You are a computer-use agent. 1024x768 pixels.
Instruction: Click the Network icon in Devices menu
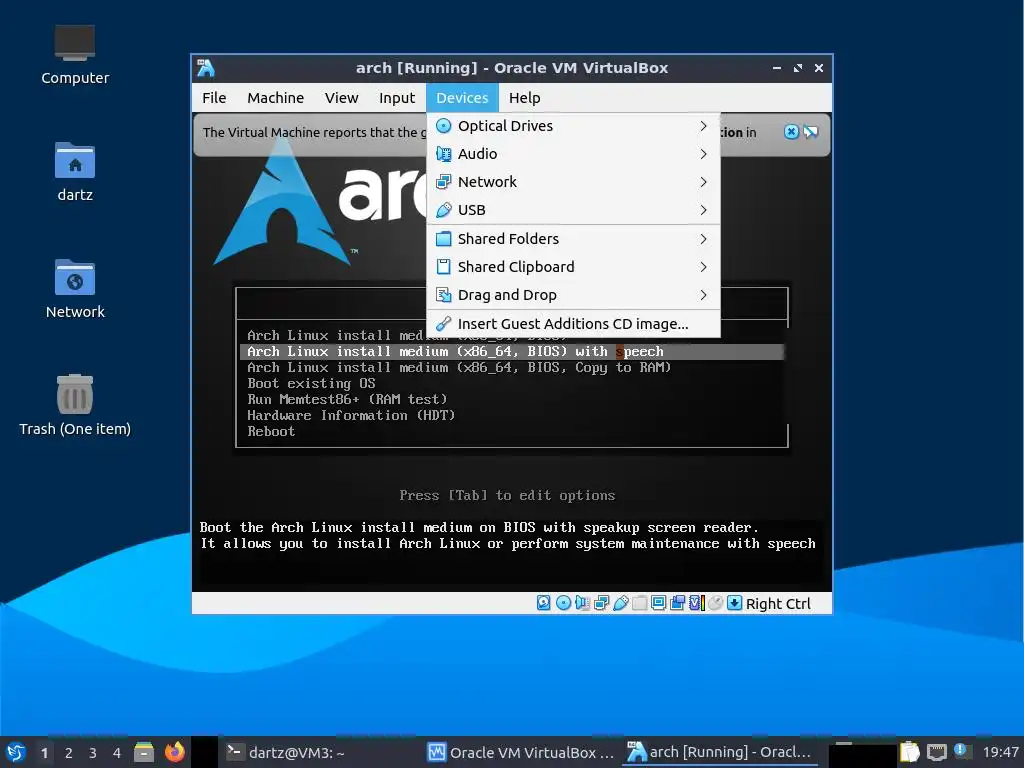443,182
